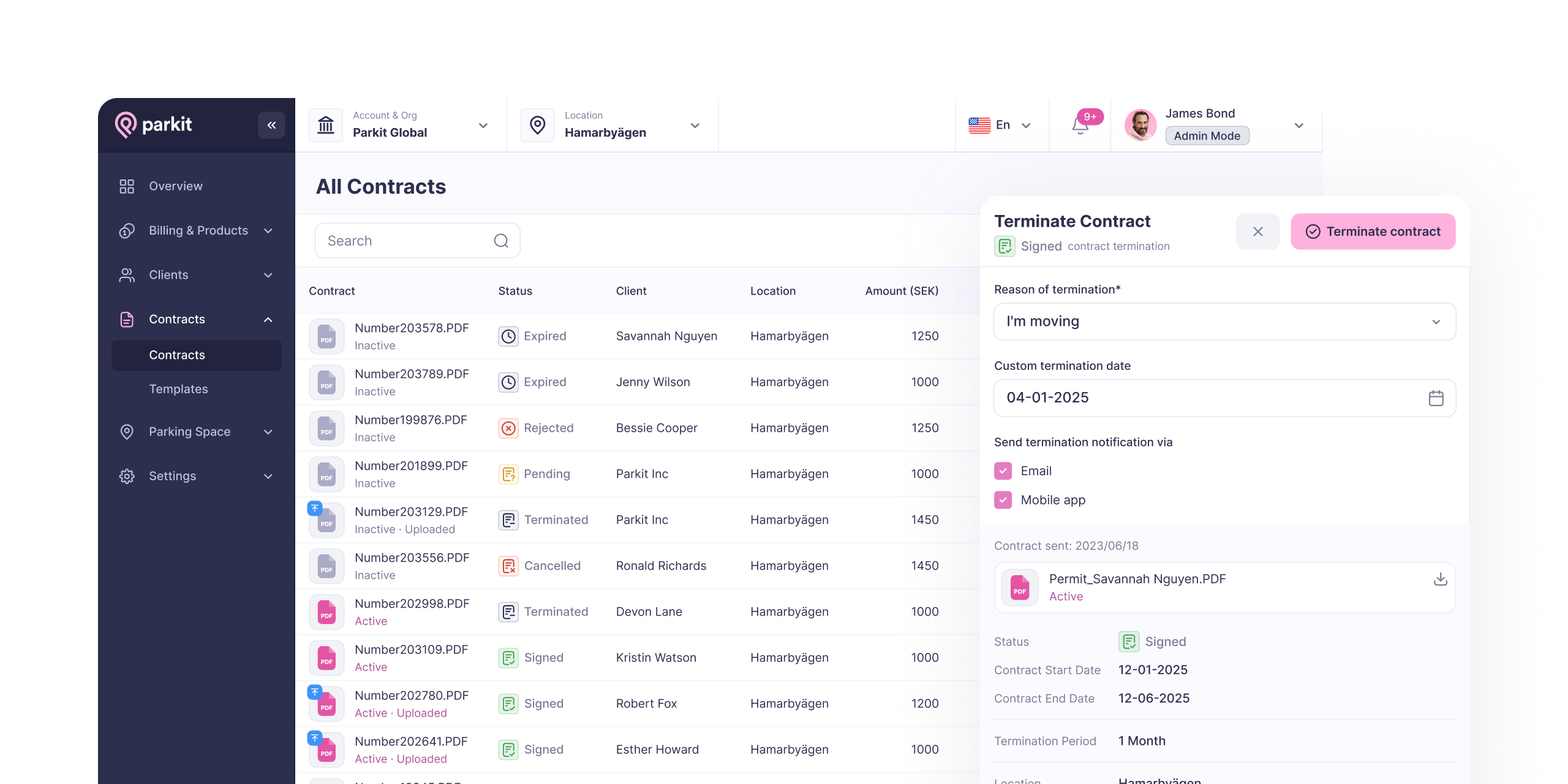Viewport: 1568px width, 784px height.
Task: Open Templates submenu item
Action: tap(178, 389)
